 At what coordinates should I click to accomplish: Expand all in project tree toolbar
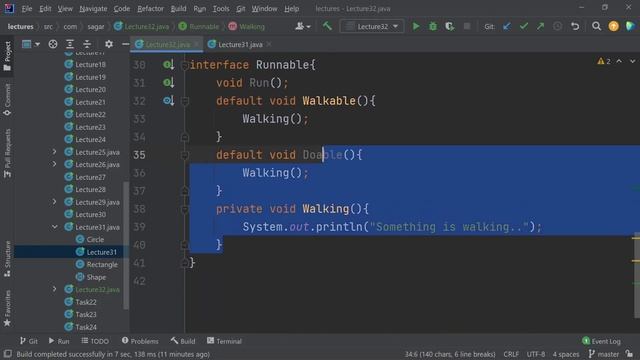click(x=70, y=44)
